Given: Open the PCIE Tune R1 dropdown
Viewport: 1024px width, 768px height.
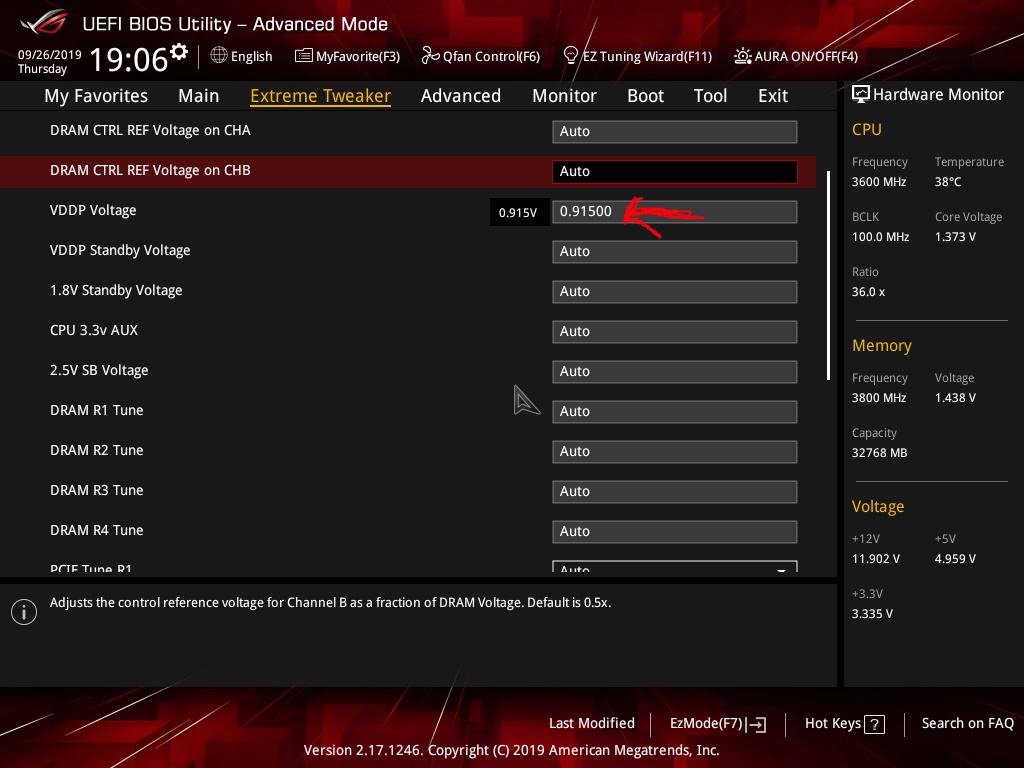Looking at the screenshot, I should click(675, 567).
